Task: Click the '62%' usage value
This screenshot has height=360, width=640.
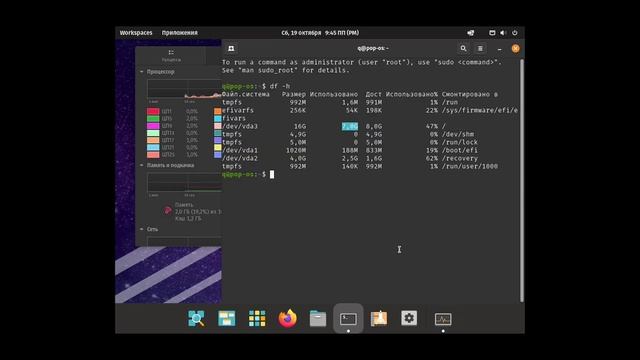Action: coord(431,158)
